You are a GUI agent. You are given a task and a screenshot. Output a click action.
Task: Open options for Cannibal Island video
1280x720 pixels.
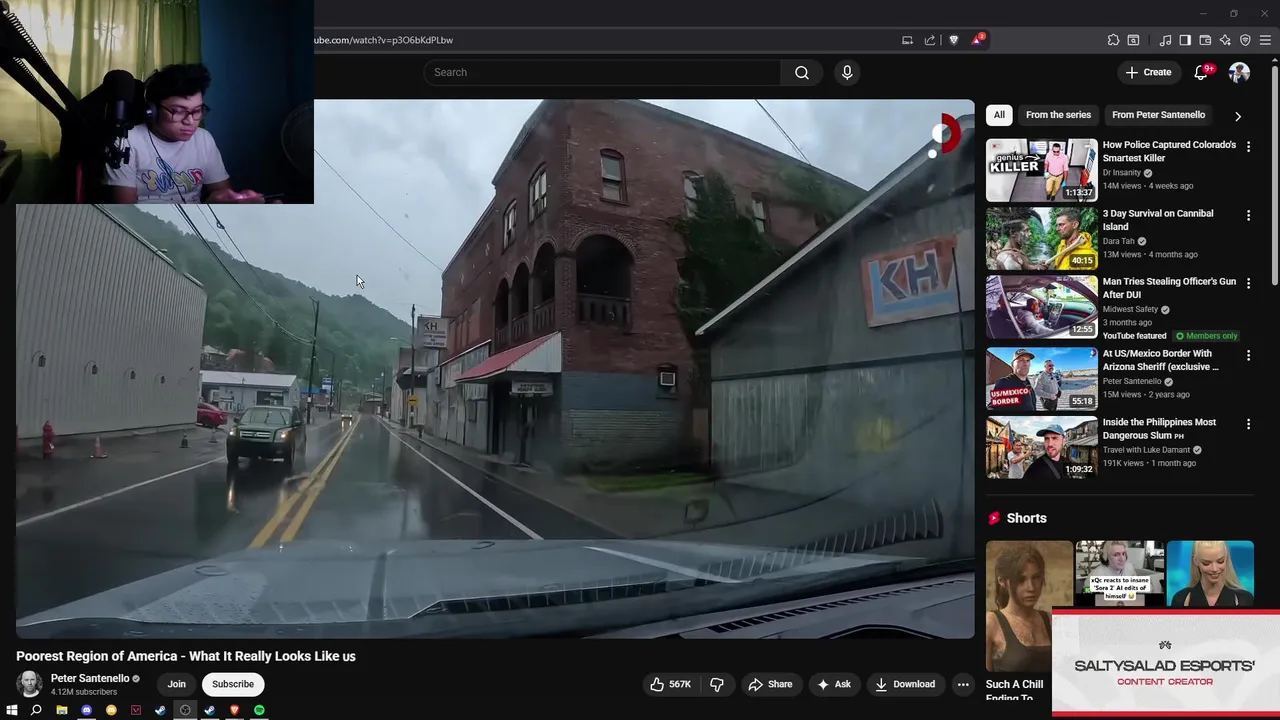[1248, 215]
